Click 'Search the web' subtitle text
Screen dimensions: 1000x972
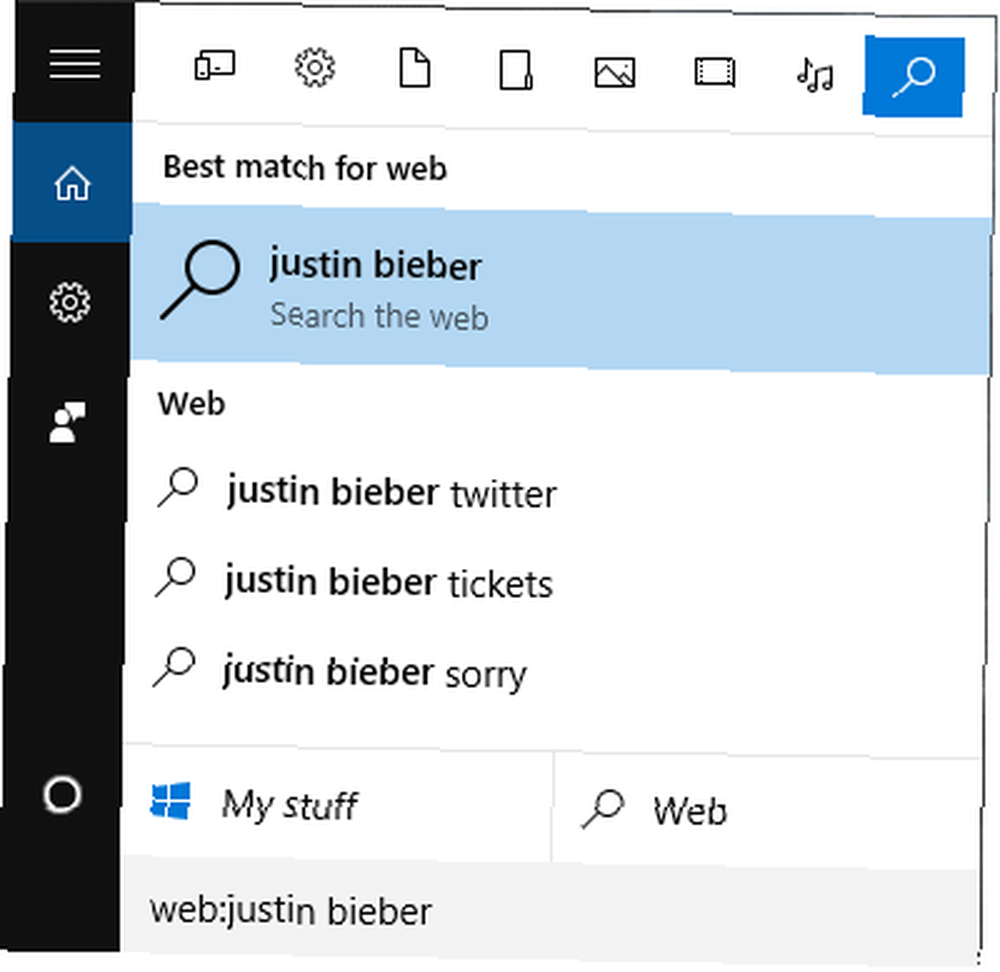(379, 316)
